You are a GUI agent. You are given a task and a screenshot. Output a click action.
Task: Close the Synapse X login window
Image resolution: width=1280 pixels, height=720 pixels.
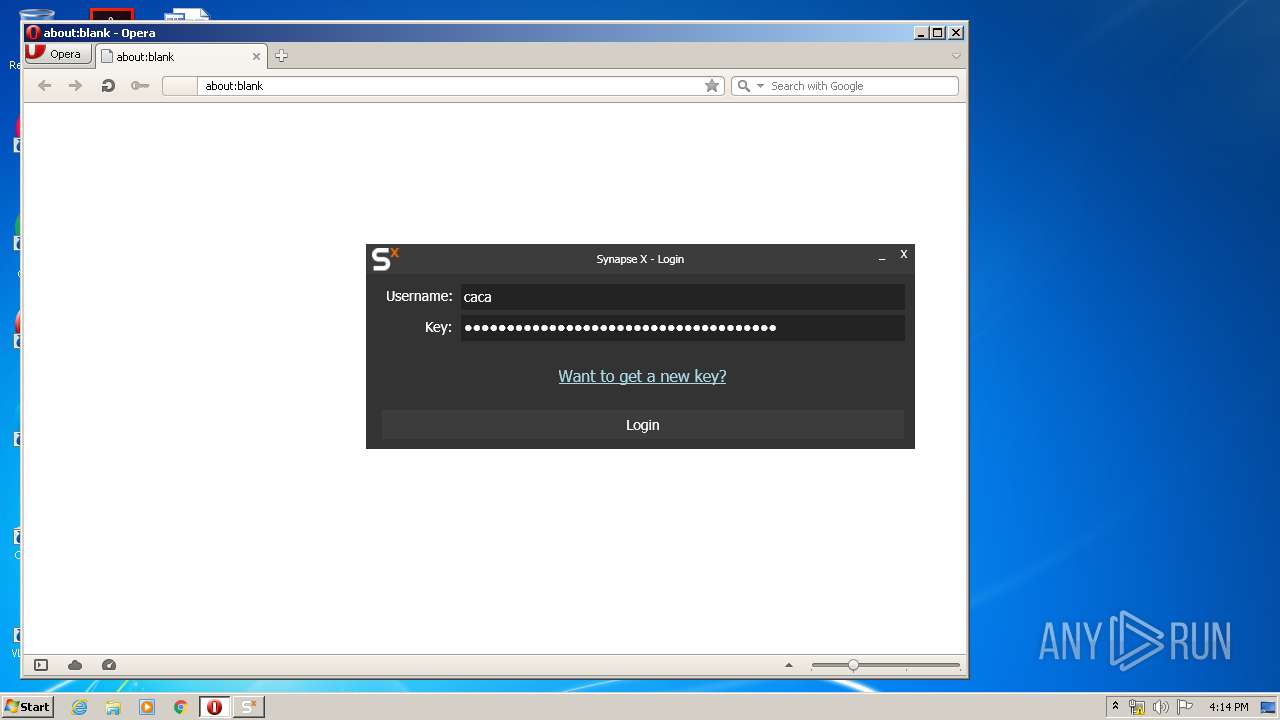click(903, 255)
